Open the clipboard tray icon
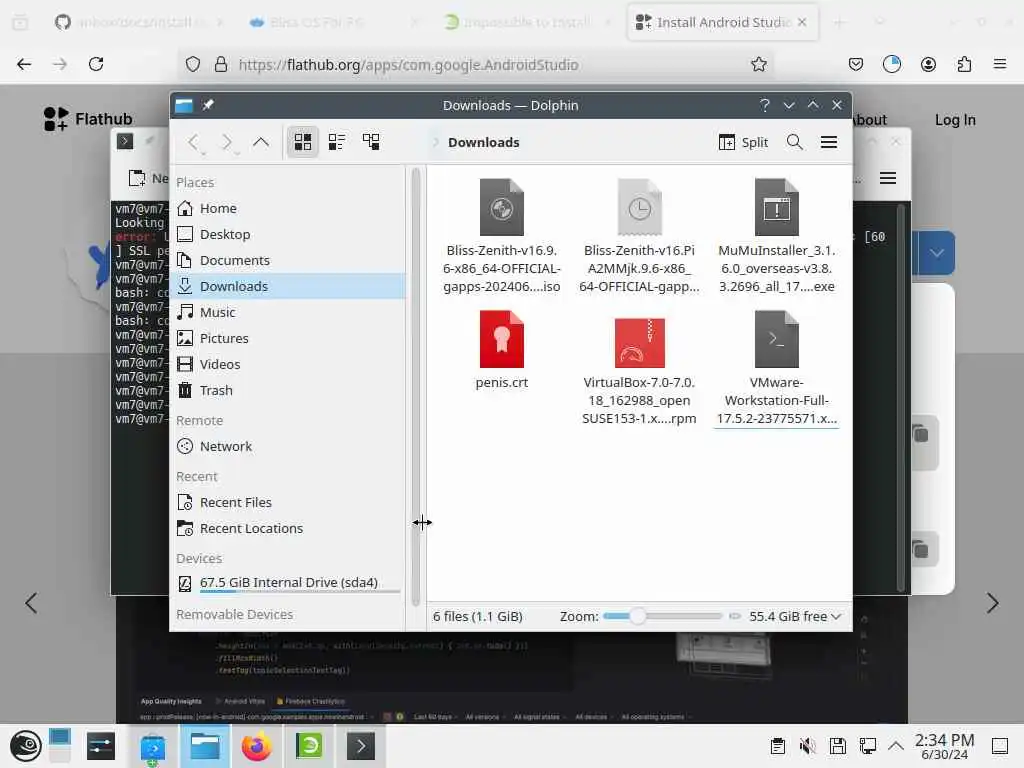The width and height of the screenshot is (1024, 768). [777, 746]
